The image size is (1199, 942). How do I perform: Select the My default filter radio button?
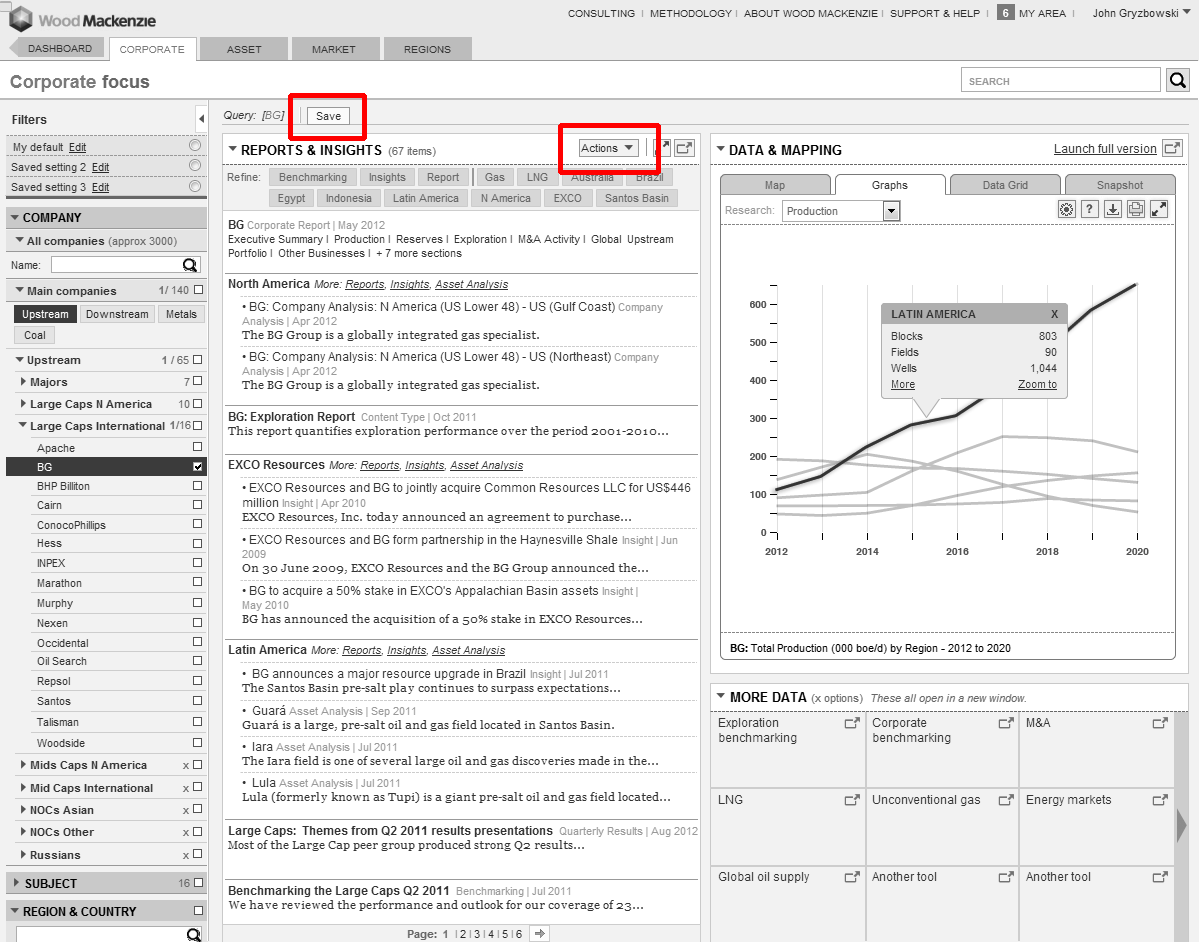[x=195, y=145]
